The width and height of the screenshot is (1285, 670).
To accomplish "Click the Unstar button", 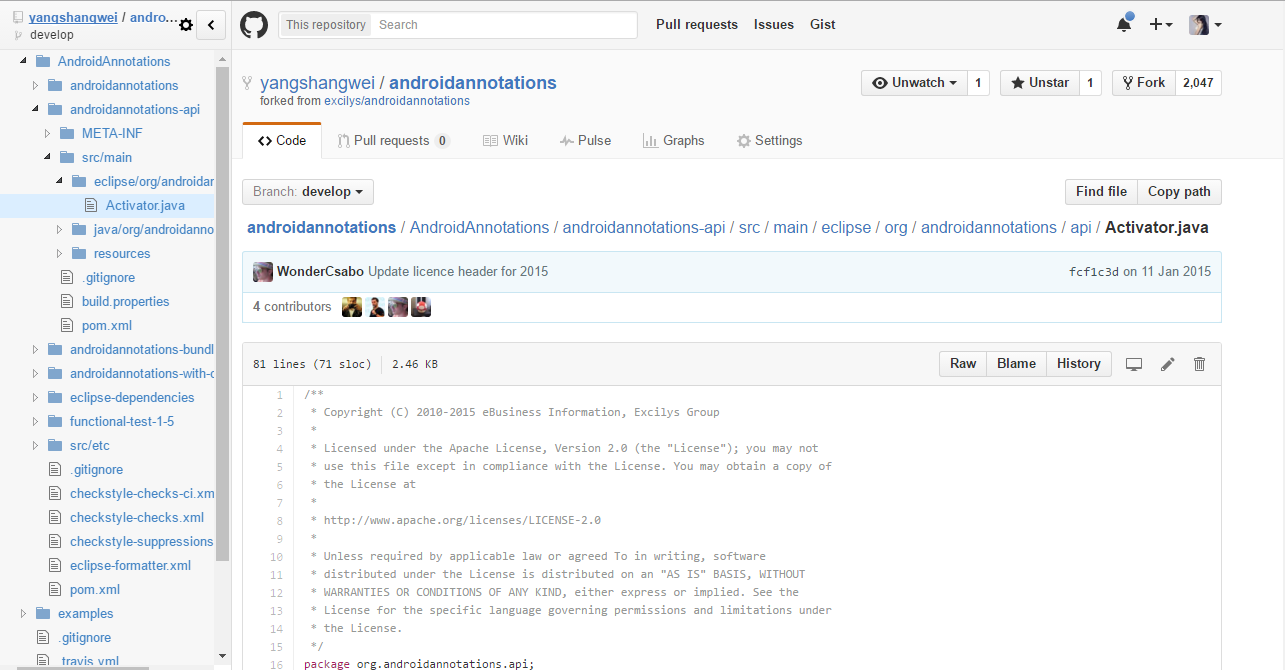I will (x=1039, y=83).
